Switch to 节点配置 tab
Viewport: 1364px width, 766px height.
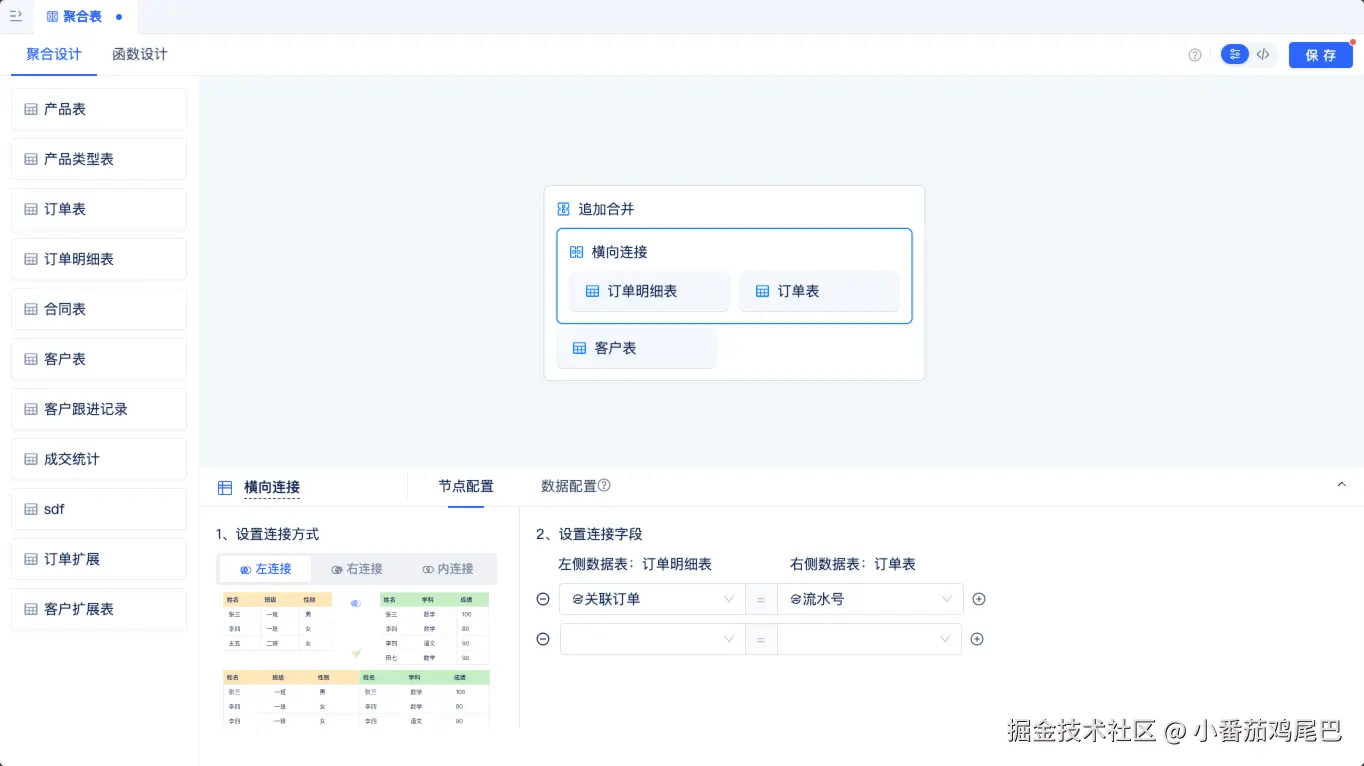[466, 486]
